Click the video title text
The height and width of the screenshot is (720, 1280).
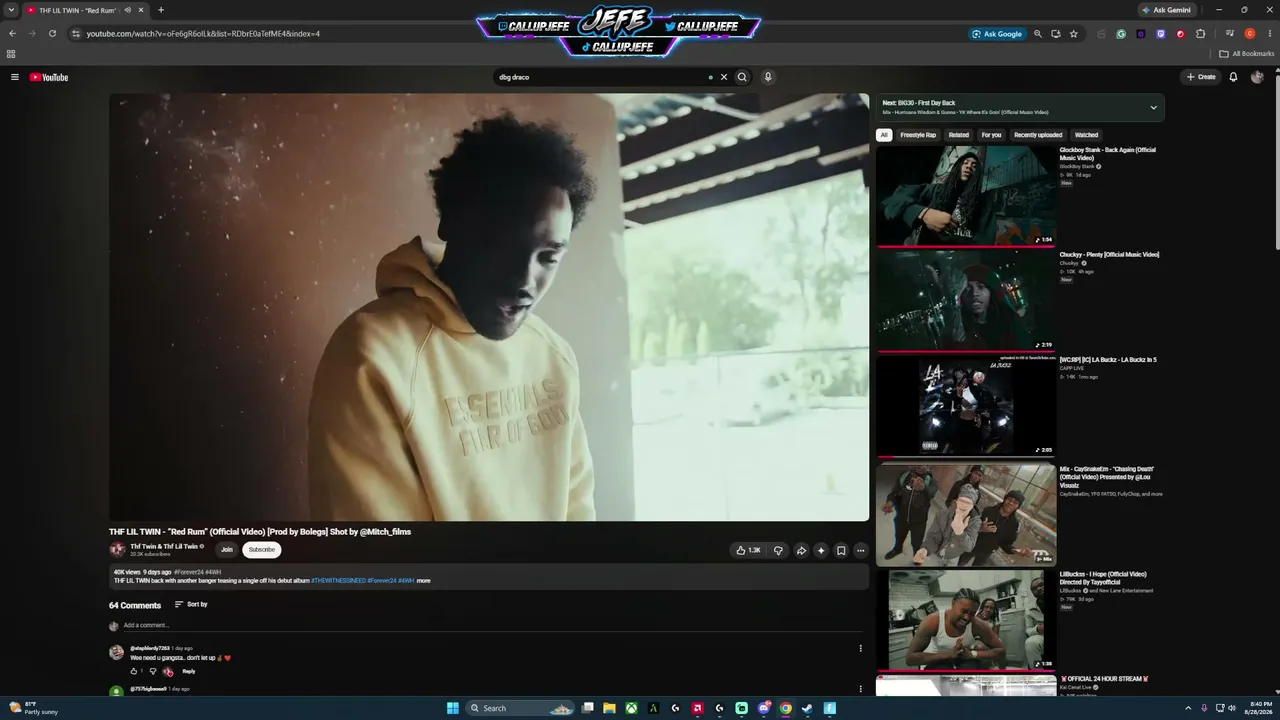tap(260, 532)
